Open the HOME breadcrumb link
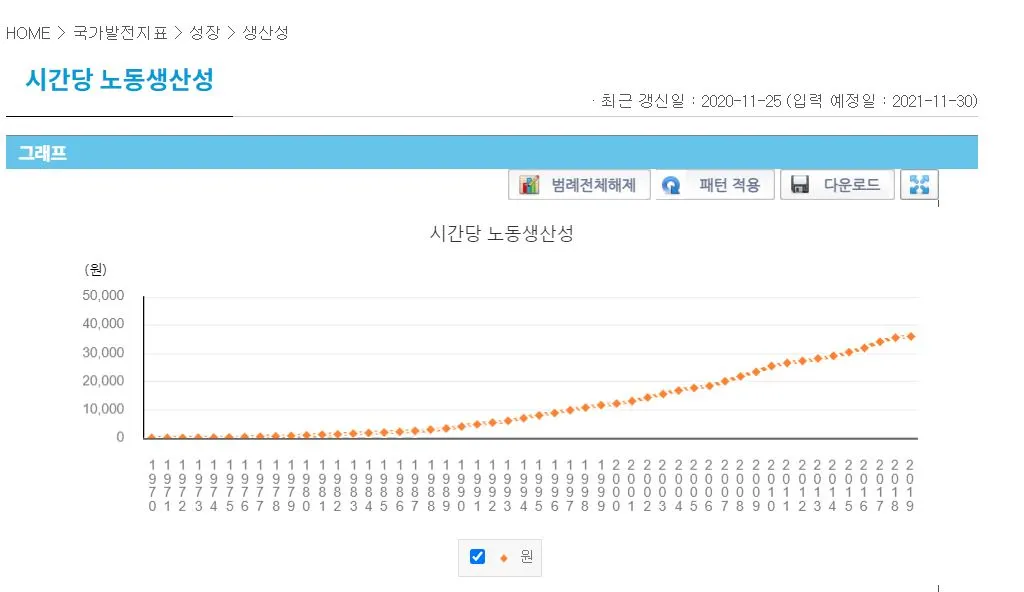 [x=27, y=33]
